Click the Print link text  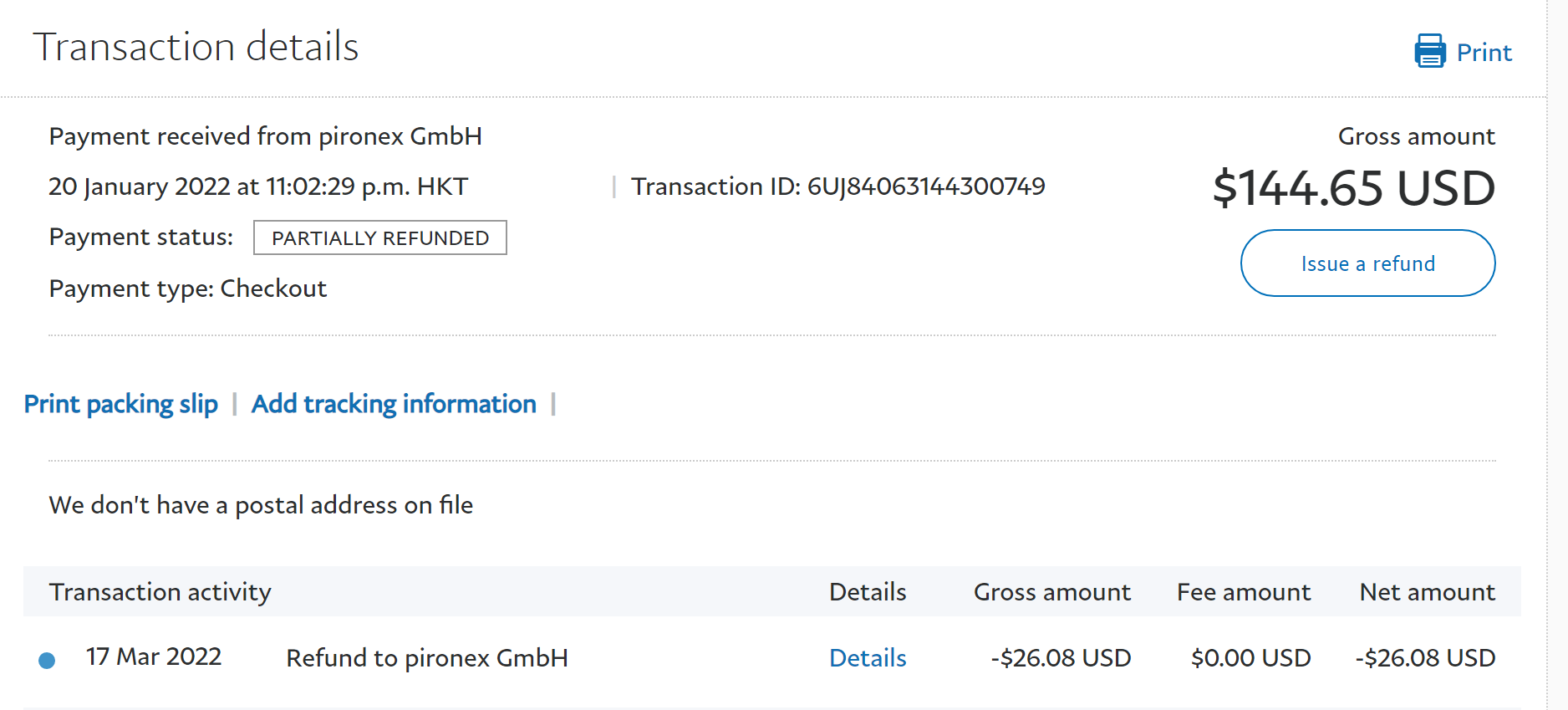point(1484,53)
